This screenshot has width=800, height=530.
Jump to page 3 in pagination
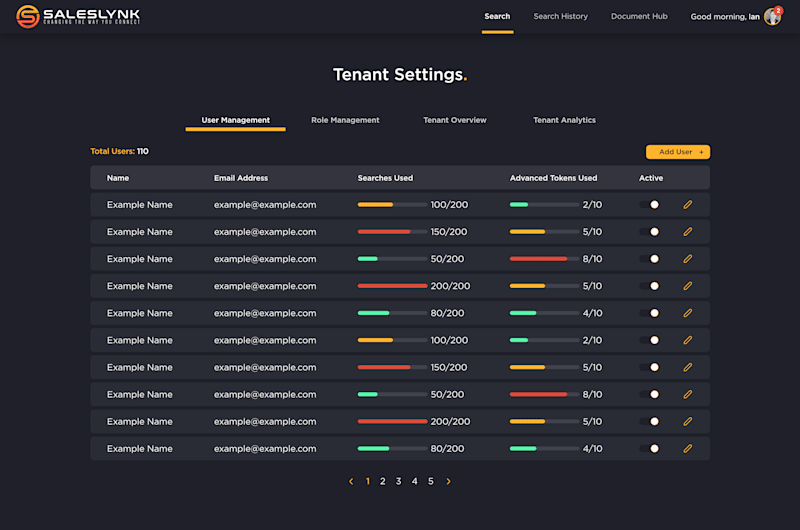pos(398,481)
